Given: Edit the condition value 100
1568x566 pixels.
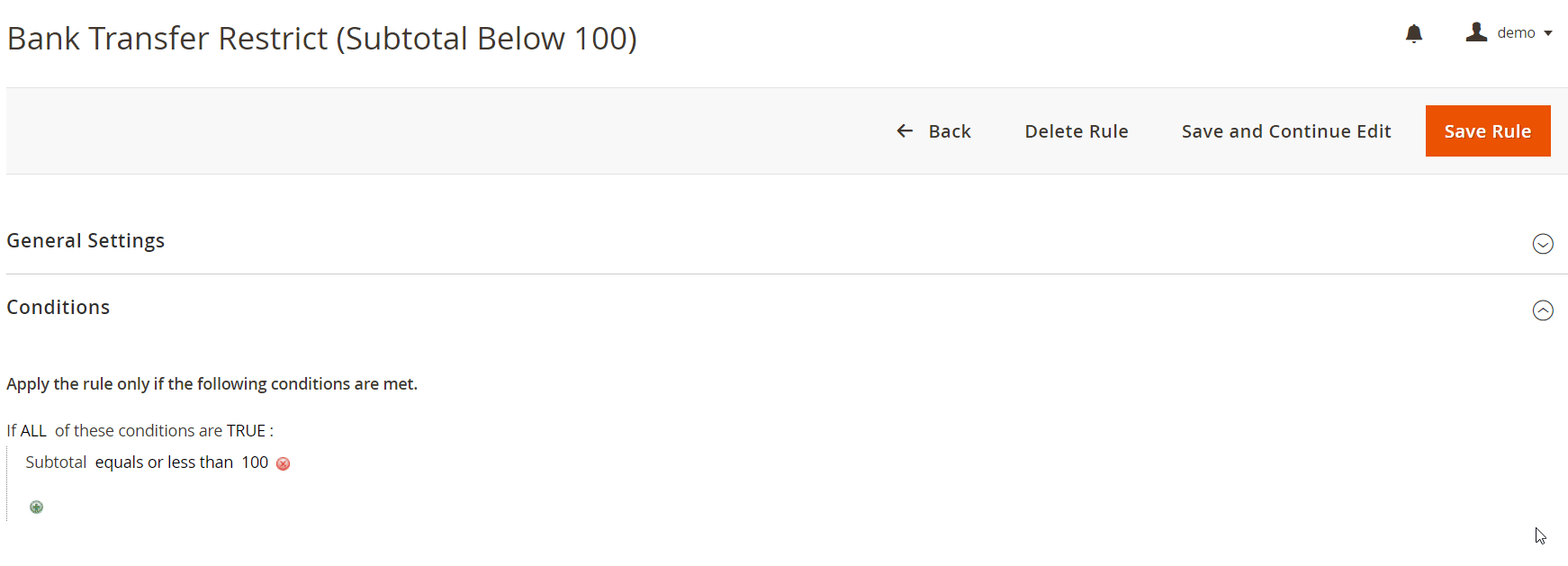Looking at the screenshot, I should coord(255,463).
